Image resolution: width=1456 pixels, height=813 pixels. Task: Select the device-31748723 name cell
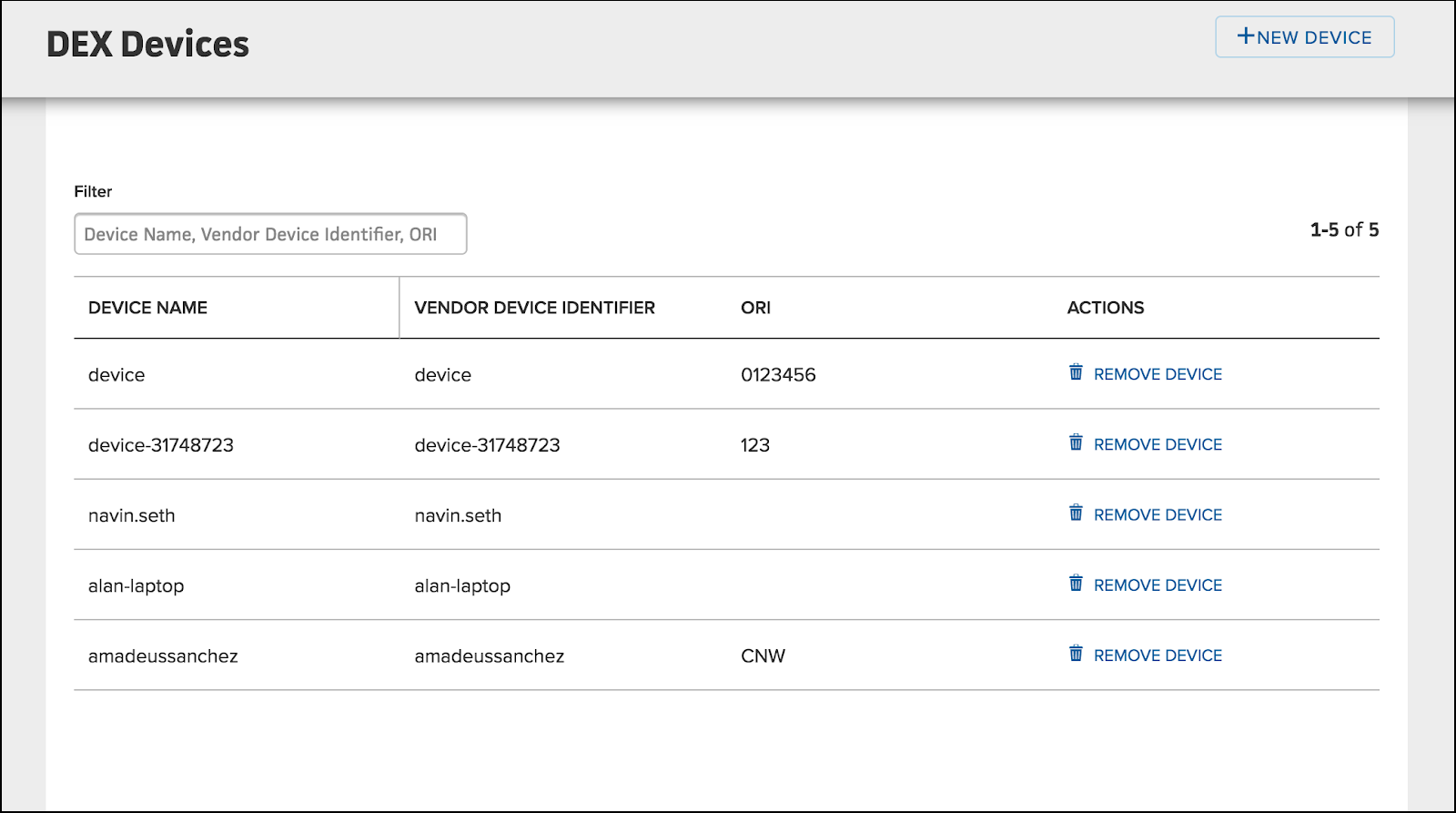[161, 445]
